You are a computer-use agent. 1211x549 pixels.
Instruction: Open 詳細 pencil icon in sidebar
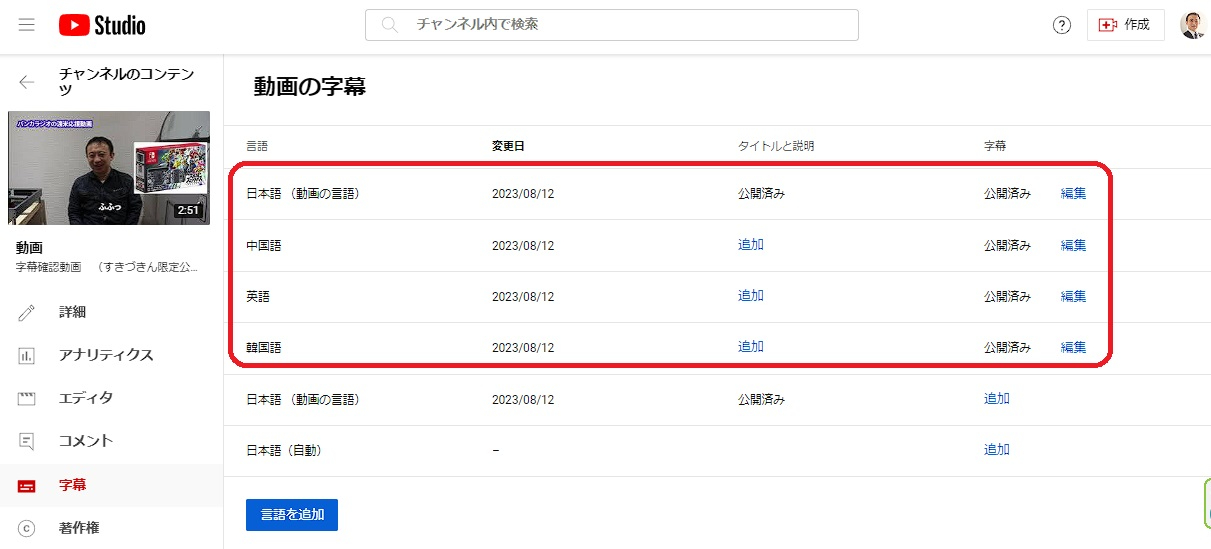27,312
